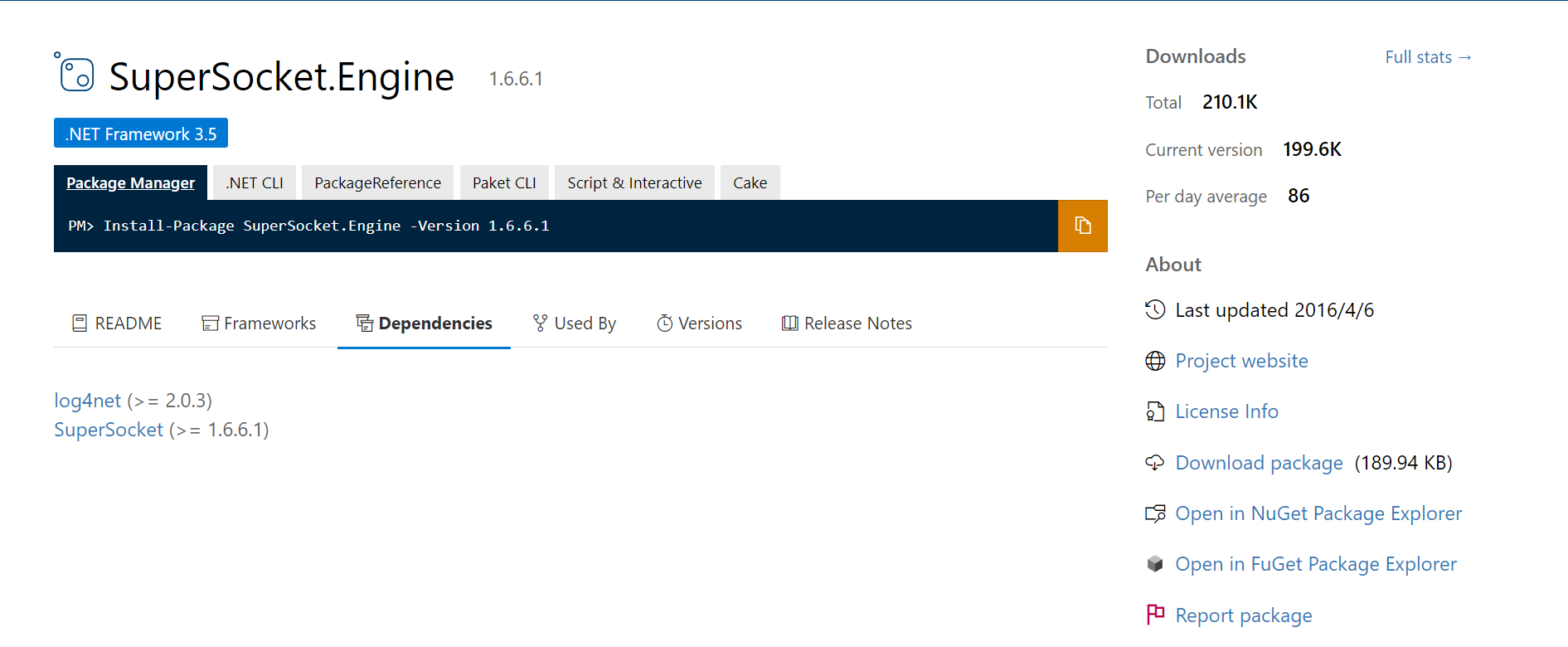Open the Script & Interactive tab
This screenshot has width=1568, height=647.
634,182
